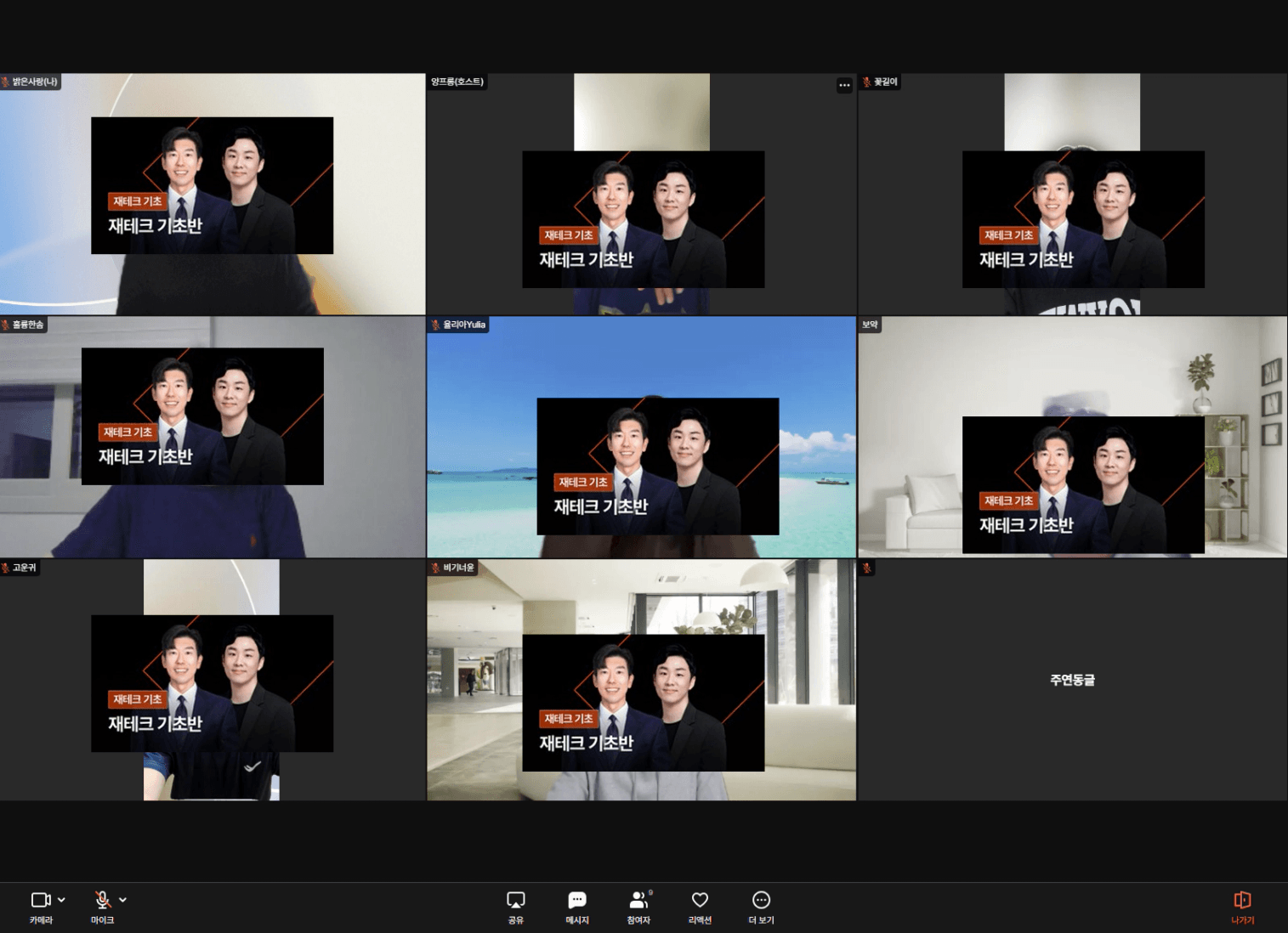Screen dimensions: 1288x933
Task: Expand the camera options chevron
Action: [x=61, y=899]
